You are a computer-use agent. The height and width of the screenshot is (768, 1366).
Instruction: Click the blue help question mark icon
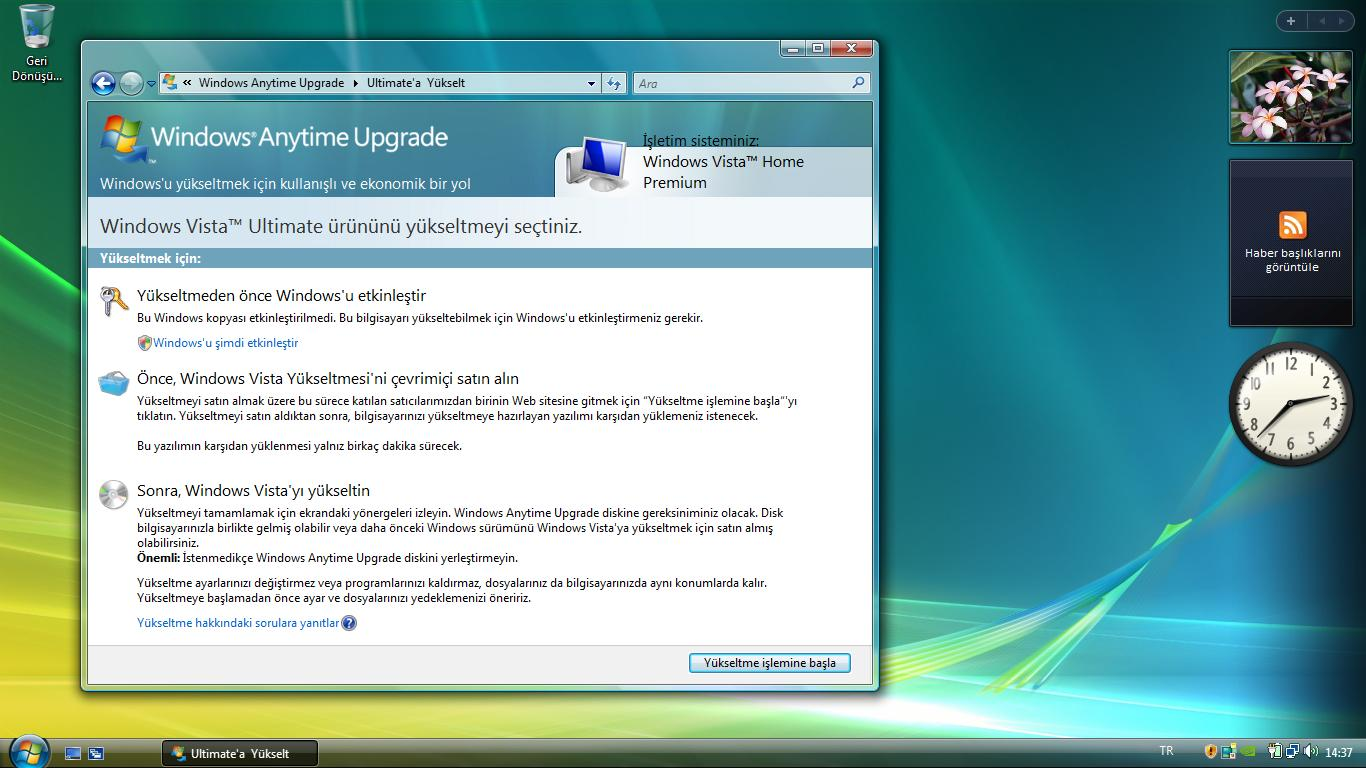point(349,623)
